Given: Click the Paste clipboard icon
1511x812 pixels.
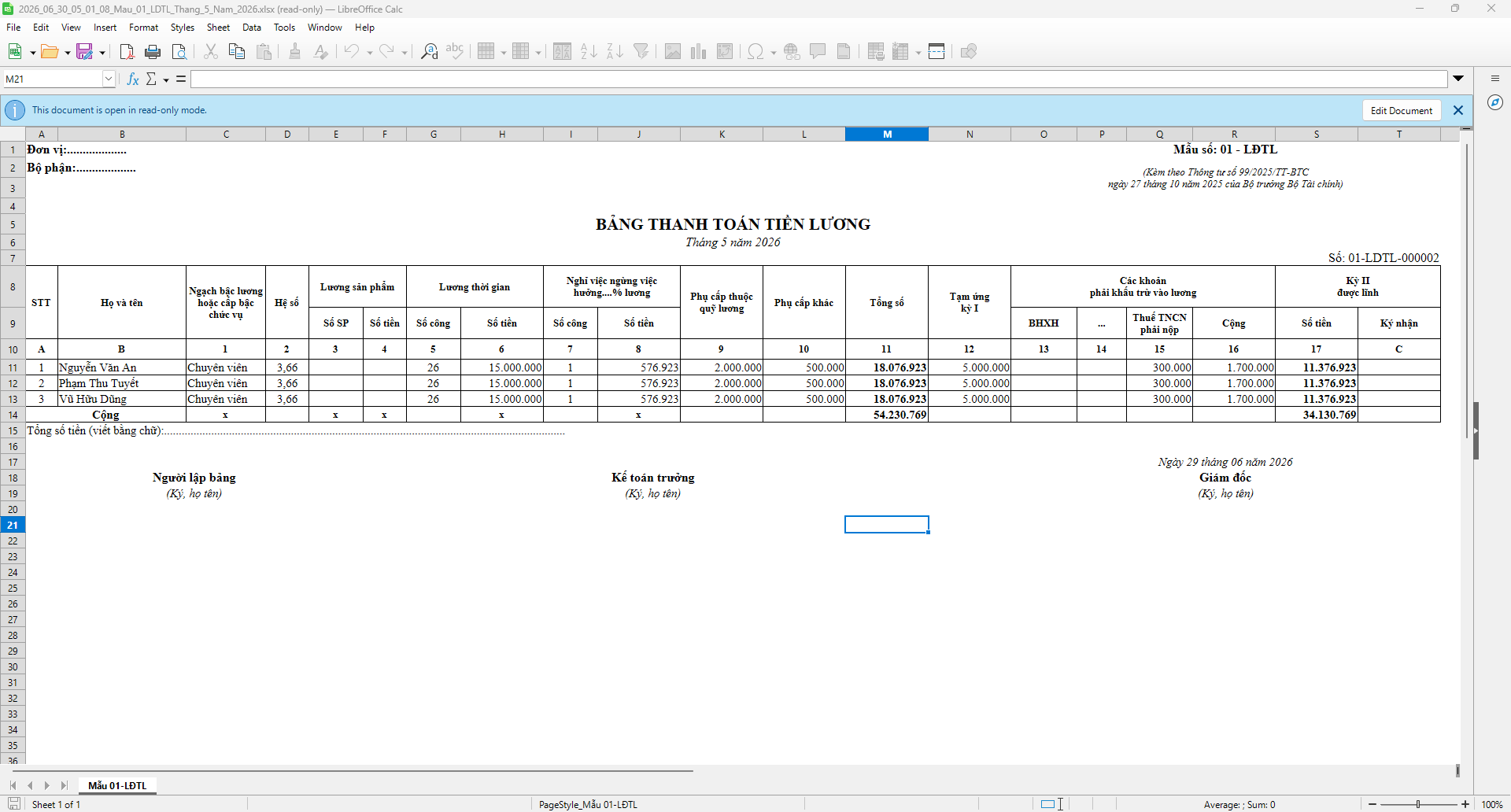Looking at the screenshot, I should [x=264, y=52].
